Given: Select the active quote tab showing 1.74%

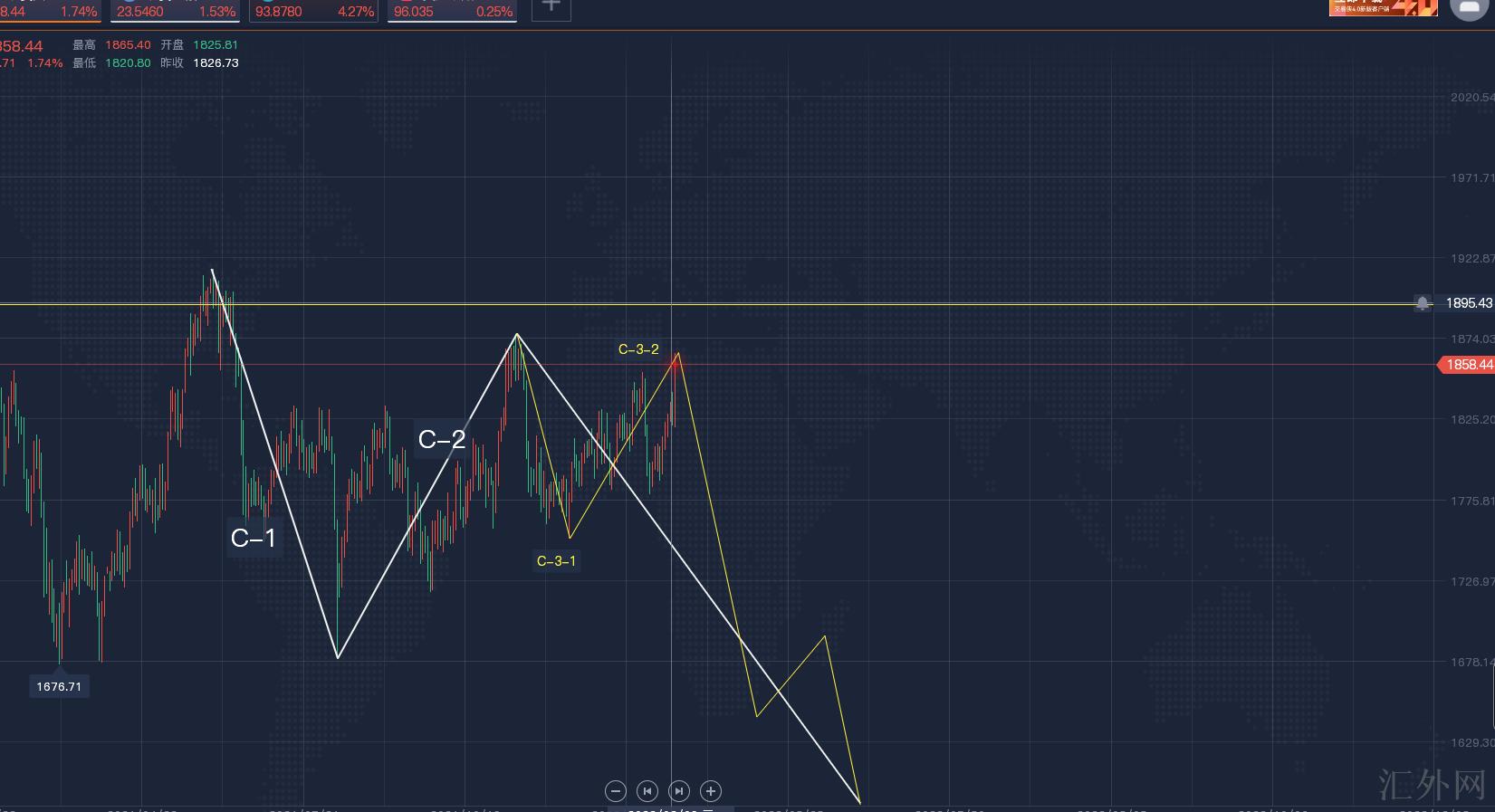Looking at the screenshot, I should click(x=51, y=11).
